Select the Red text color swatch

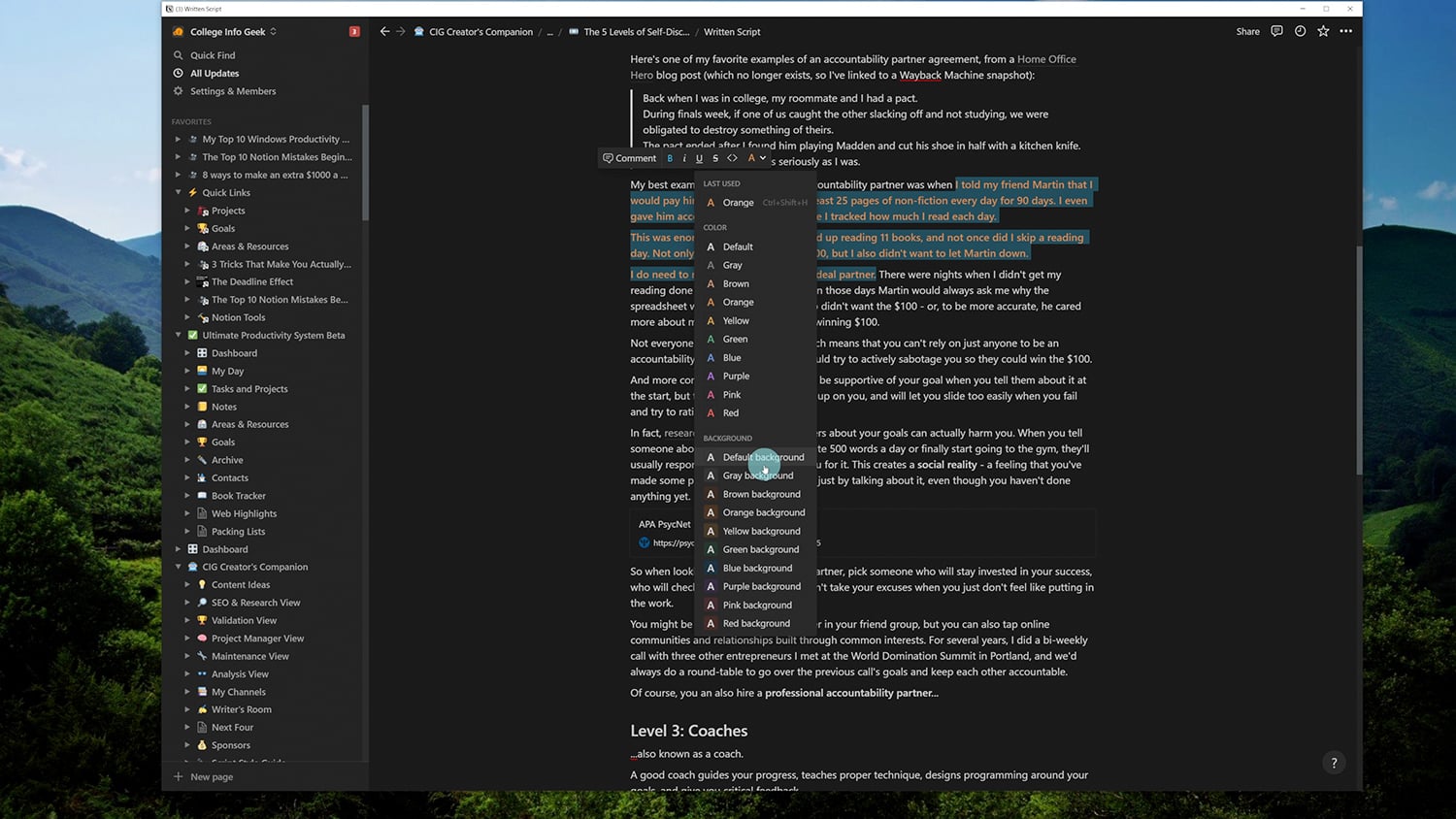(x=730, y=412)
